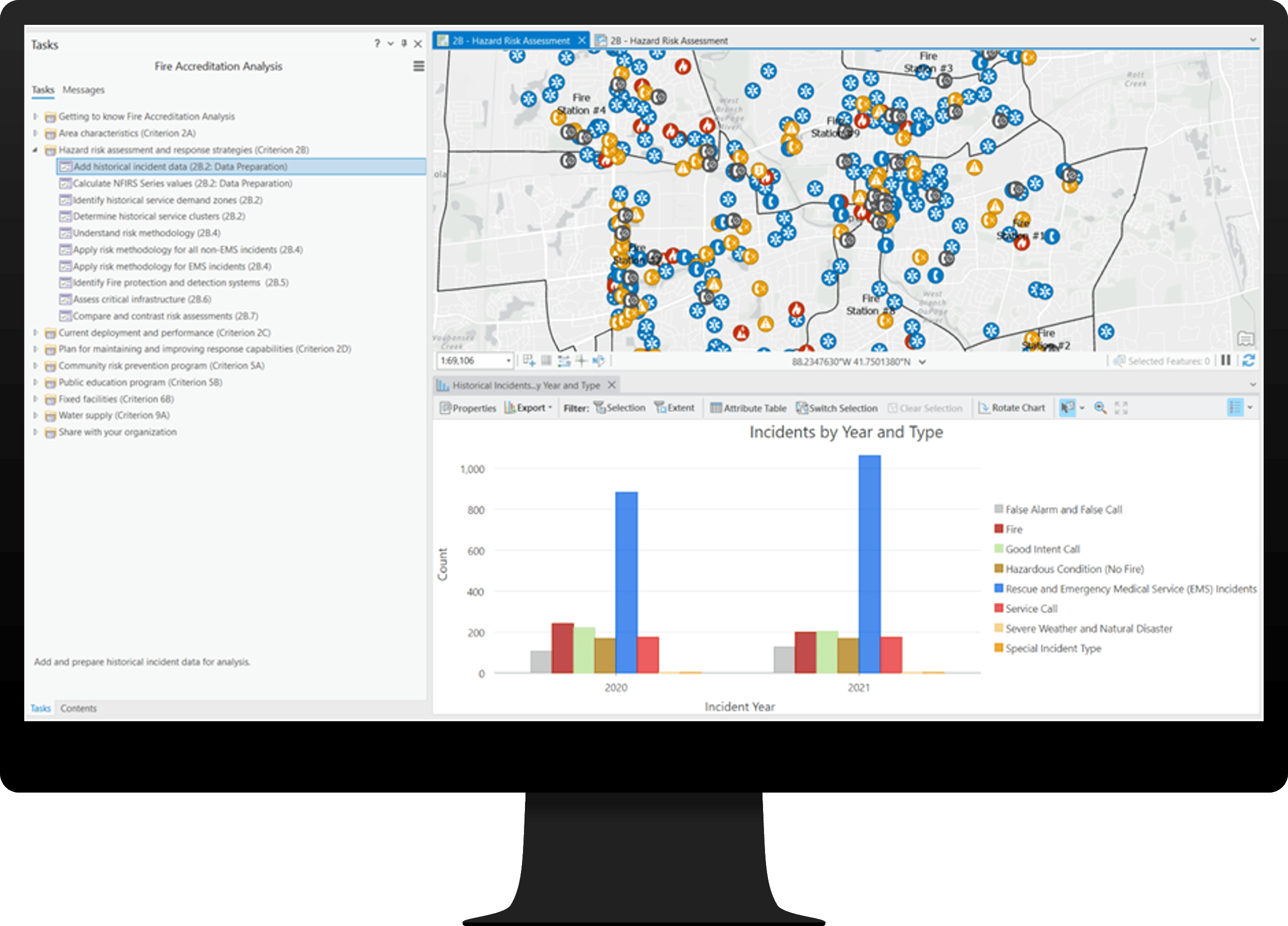The height and width of the screenshot is (926, 1288).
Task: Click the Export chart button
Action: point(527,408)
